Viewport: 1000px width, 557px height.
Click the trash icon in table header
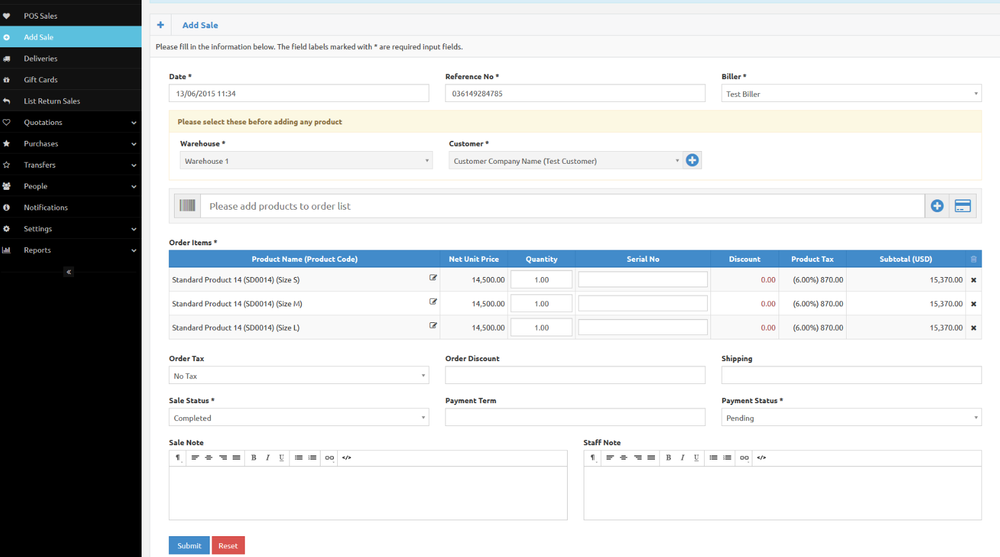pos(974,259)
